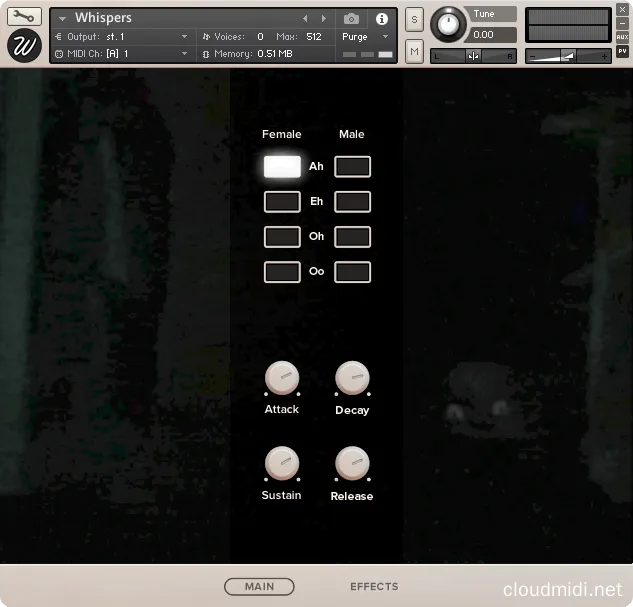Click the Max voices value field
This screenshot has width=633, height=607.
click(x=314, y=37)
